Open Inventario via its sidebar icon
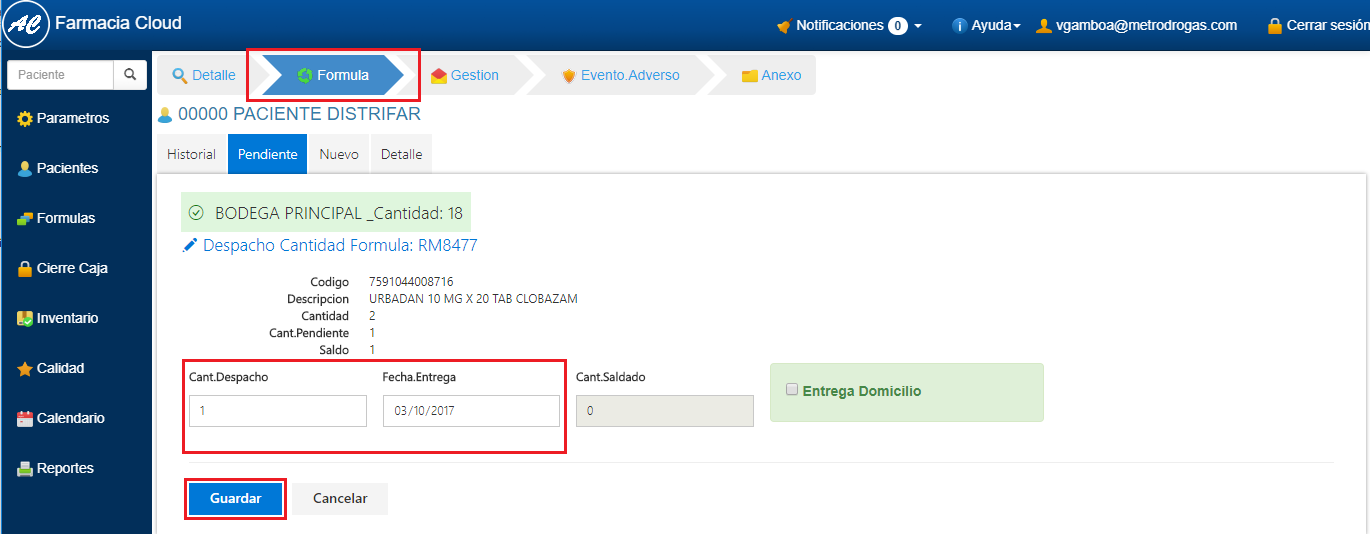Viewport: 1370px width, 534px height. (x=25, y=319)
